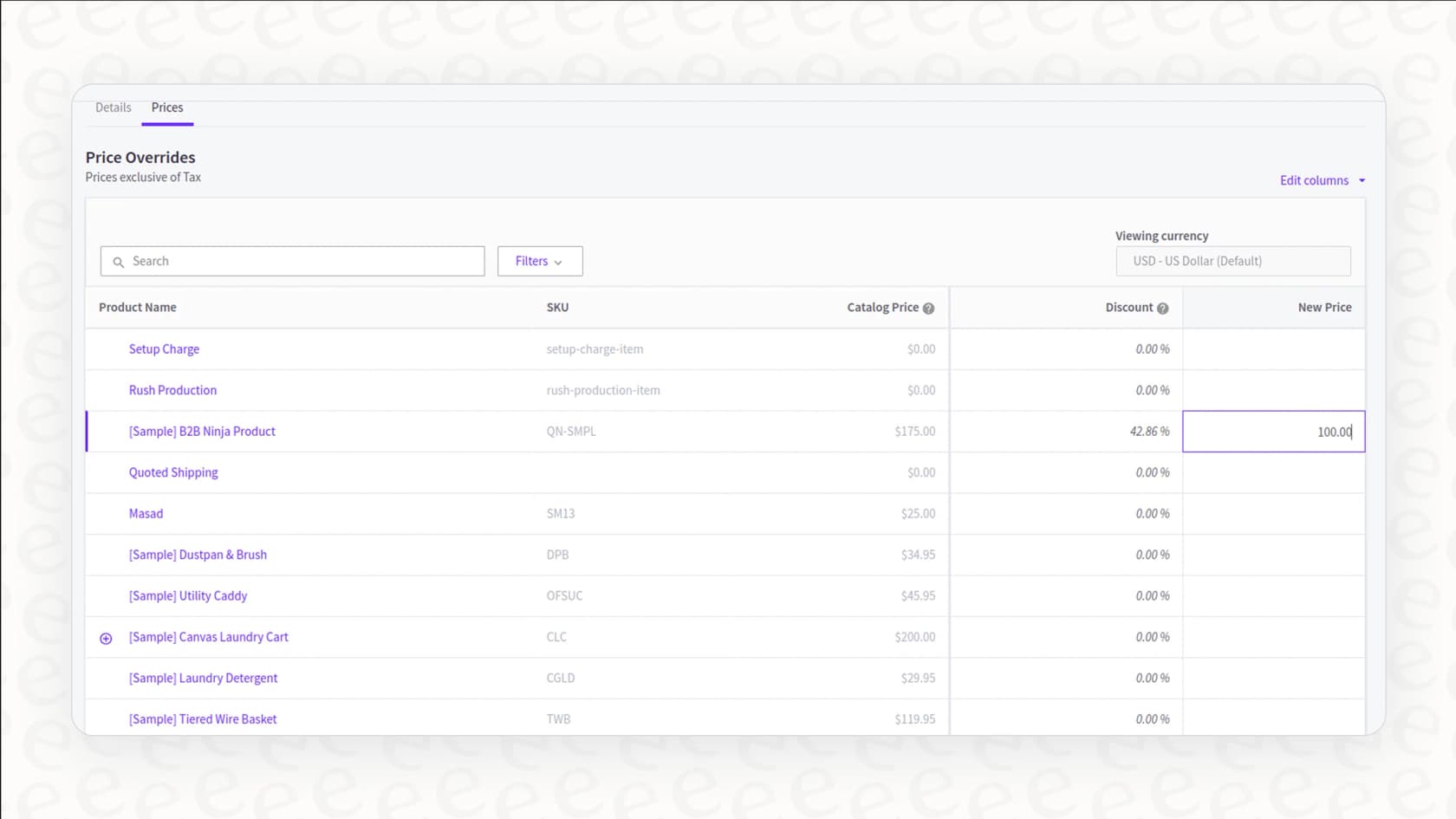Screen dimensions: 1456x819
Task: Click the setup-charge-item SKU
Action: click(x=595, y=349)
